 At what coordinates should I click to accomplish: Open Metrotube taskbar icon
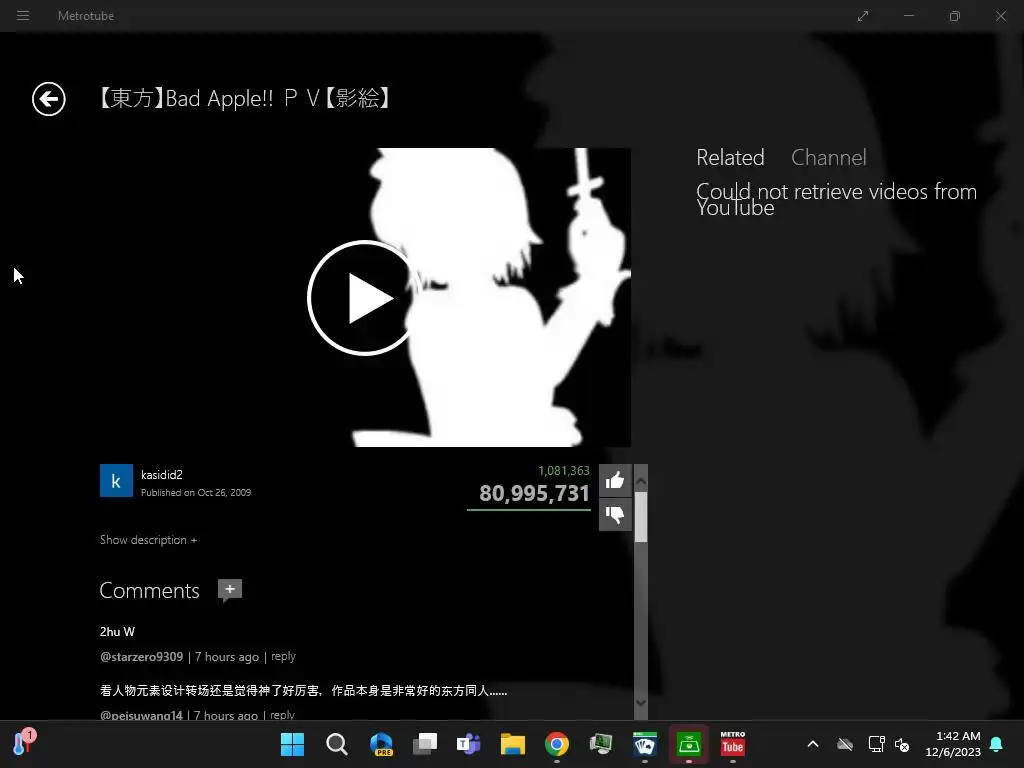pyautogui.click(x=733, y=744)
